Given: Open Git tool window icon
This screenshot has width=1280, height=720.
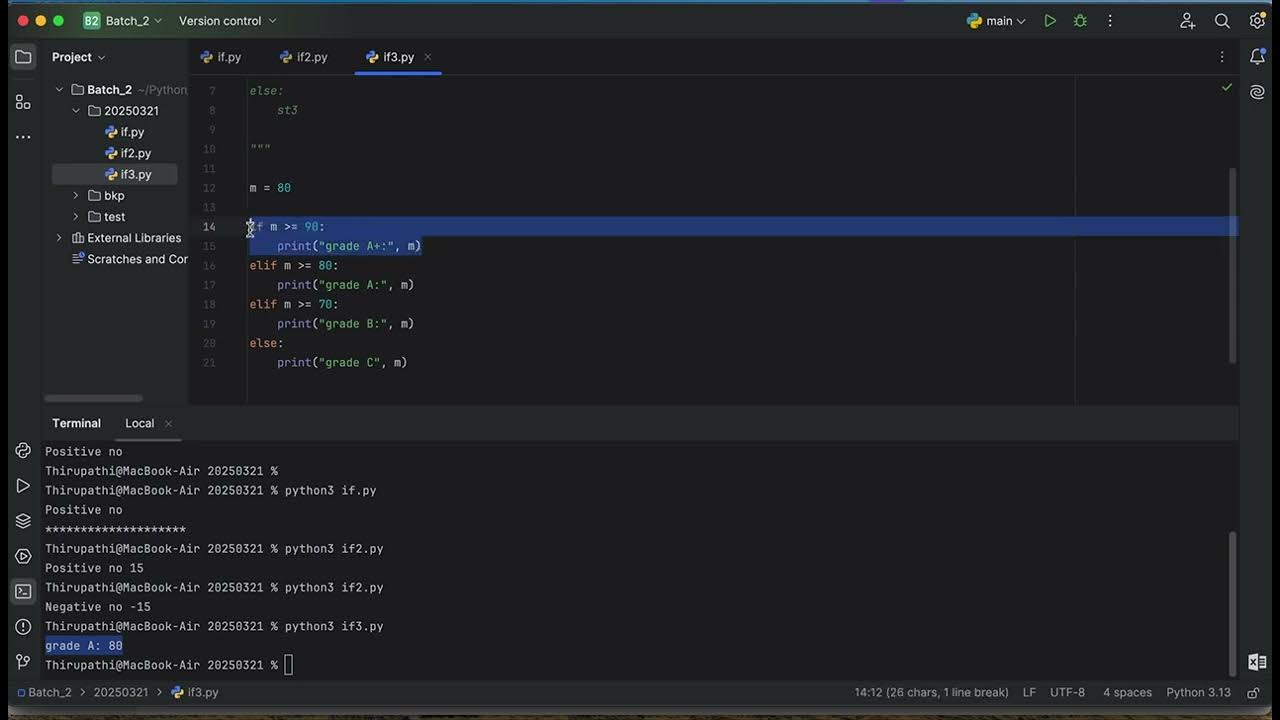Looking at the screenshot, I should pyautogui.click(x=23, y=662).
